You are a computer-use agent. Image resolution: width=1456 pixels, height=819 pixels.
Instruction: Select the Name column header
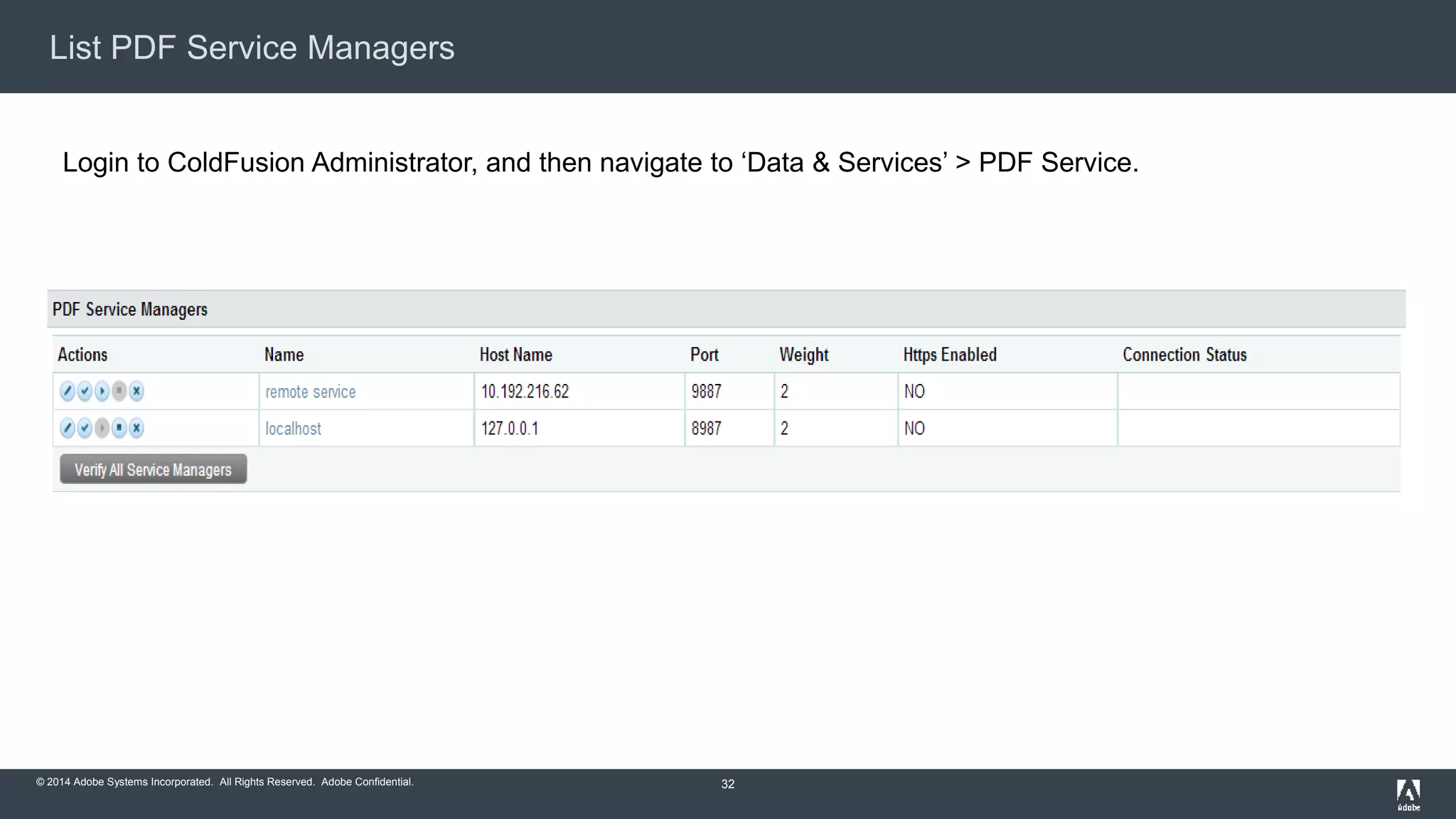[284, 355]
